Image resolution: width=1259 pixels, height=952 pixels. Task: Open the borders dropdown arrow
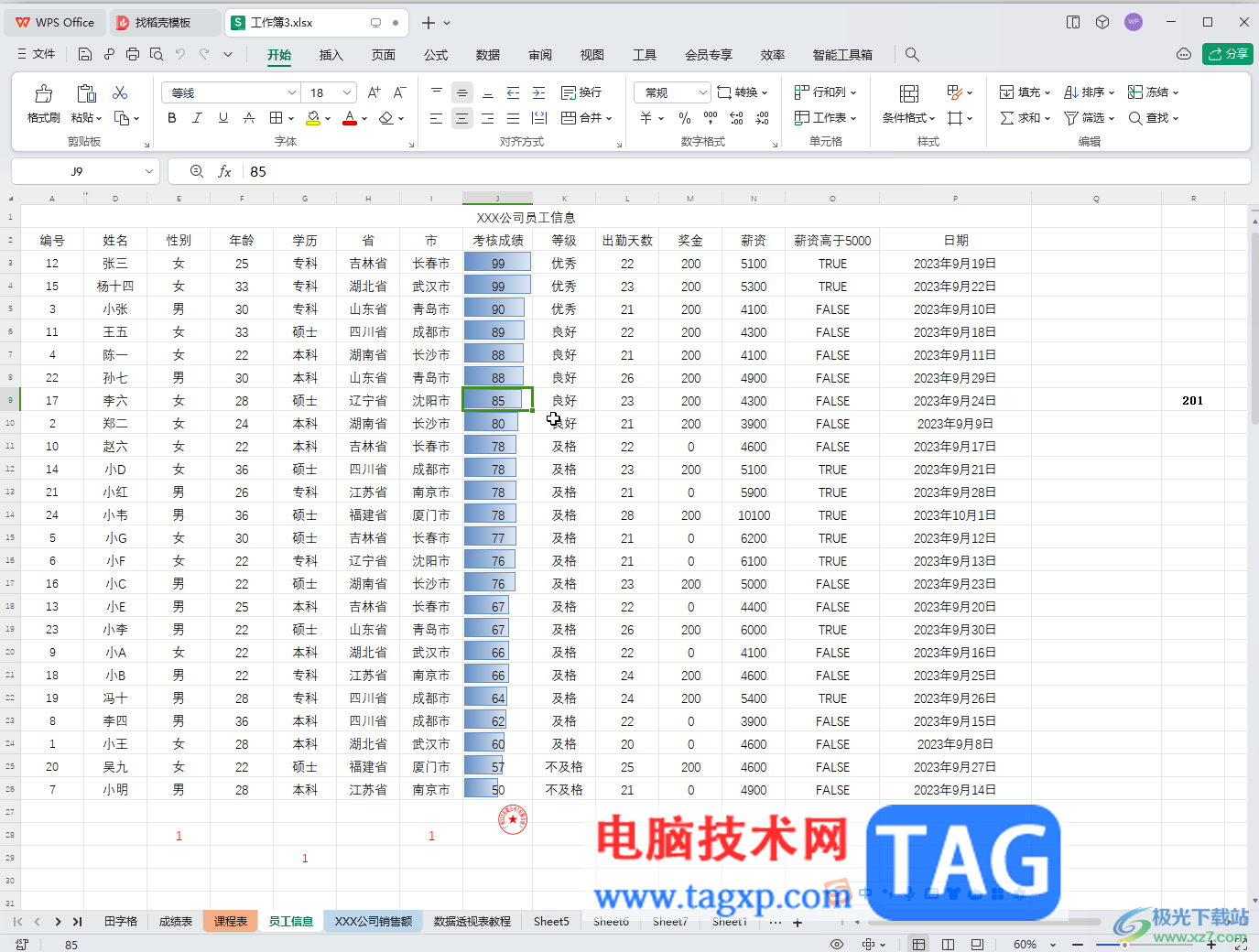pos(291,118)
